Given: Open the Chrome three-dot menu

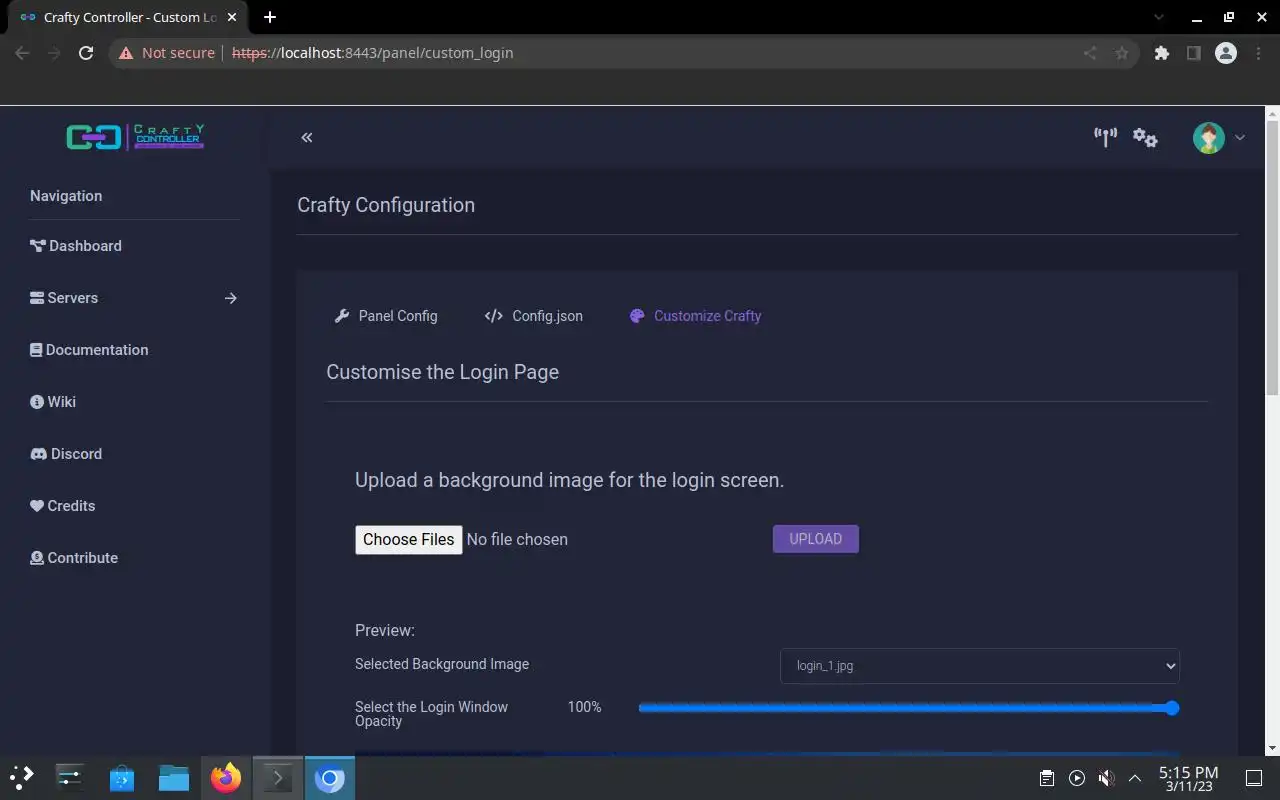Looking at the screenshot, I should pyautogui.click(x=1258, y=53).
